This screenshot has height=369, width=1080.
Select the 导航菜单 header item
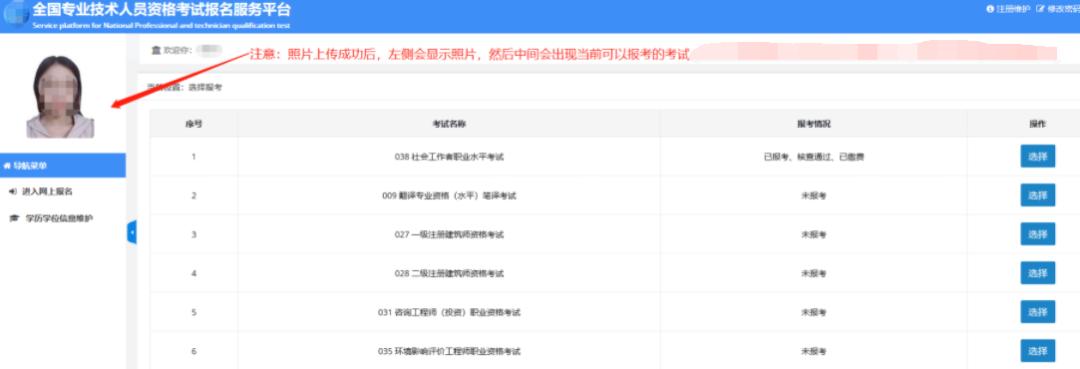click(63, 165)
